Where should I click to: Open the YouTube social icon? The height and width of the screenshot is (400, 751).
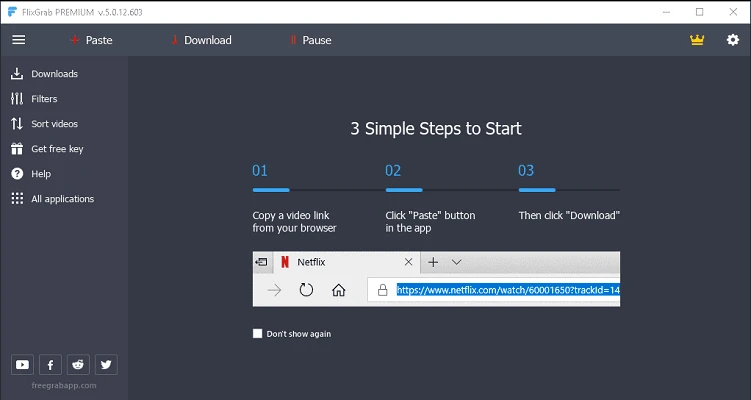(x=22, y=364)
